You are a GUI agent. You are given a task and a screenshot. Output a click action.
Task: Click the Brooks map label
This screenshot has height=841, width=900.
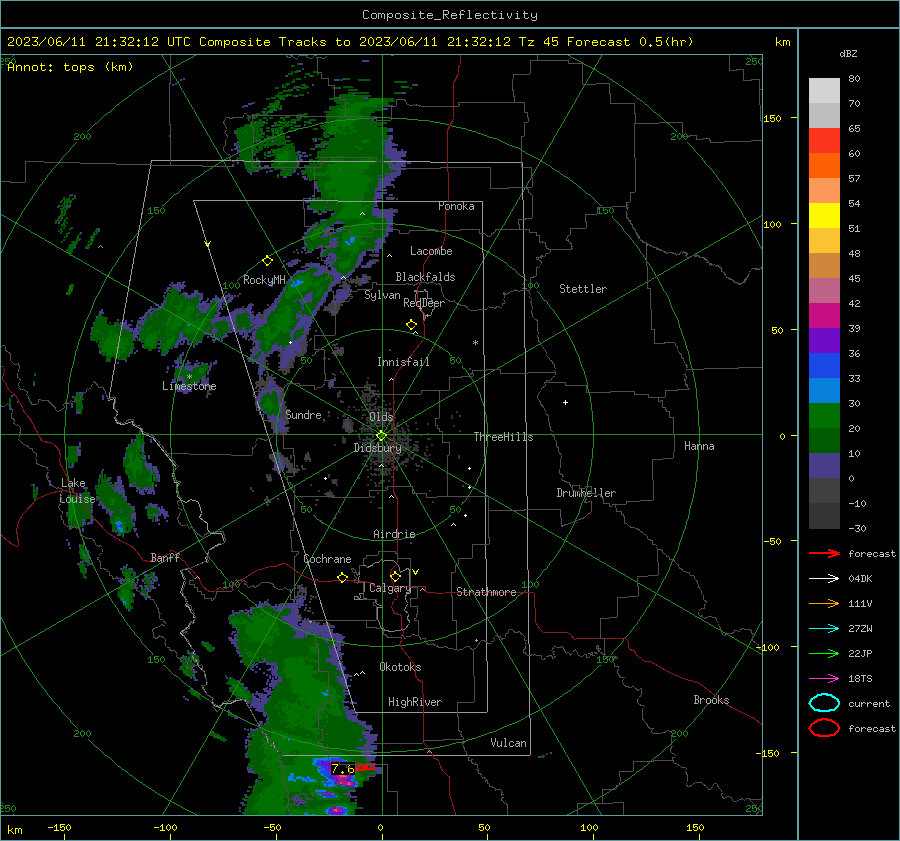click(x=711, y=700)
